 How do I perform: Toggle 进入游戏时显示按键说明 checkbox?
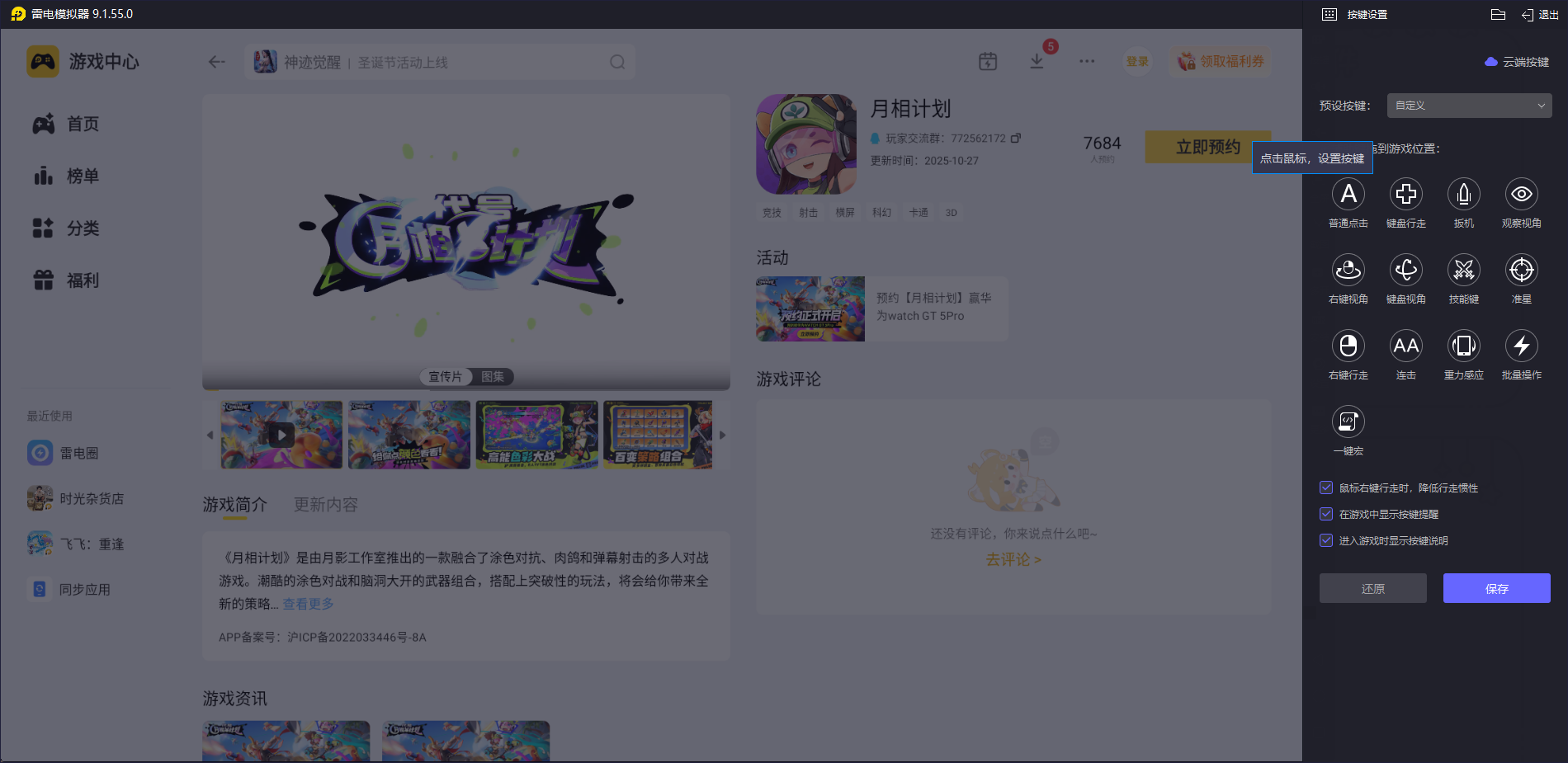tap(1326, 541)
